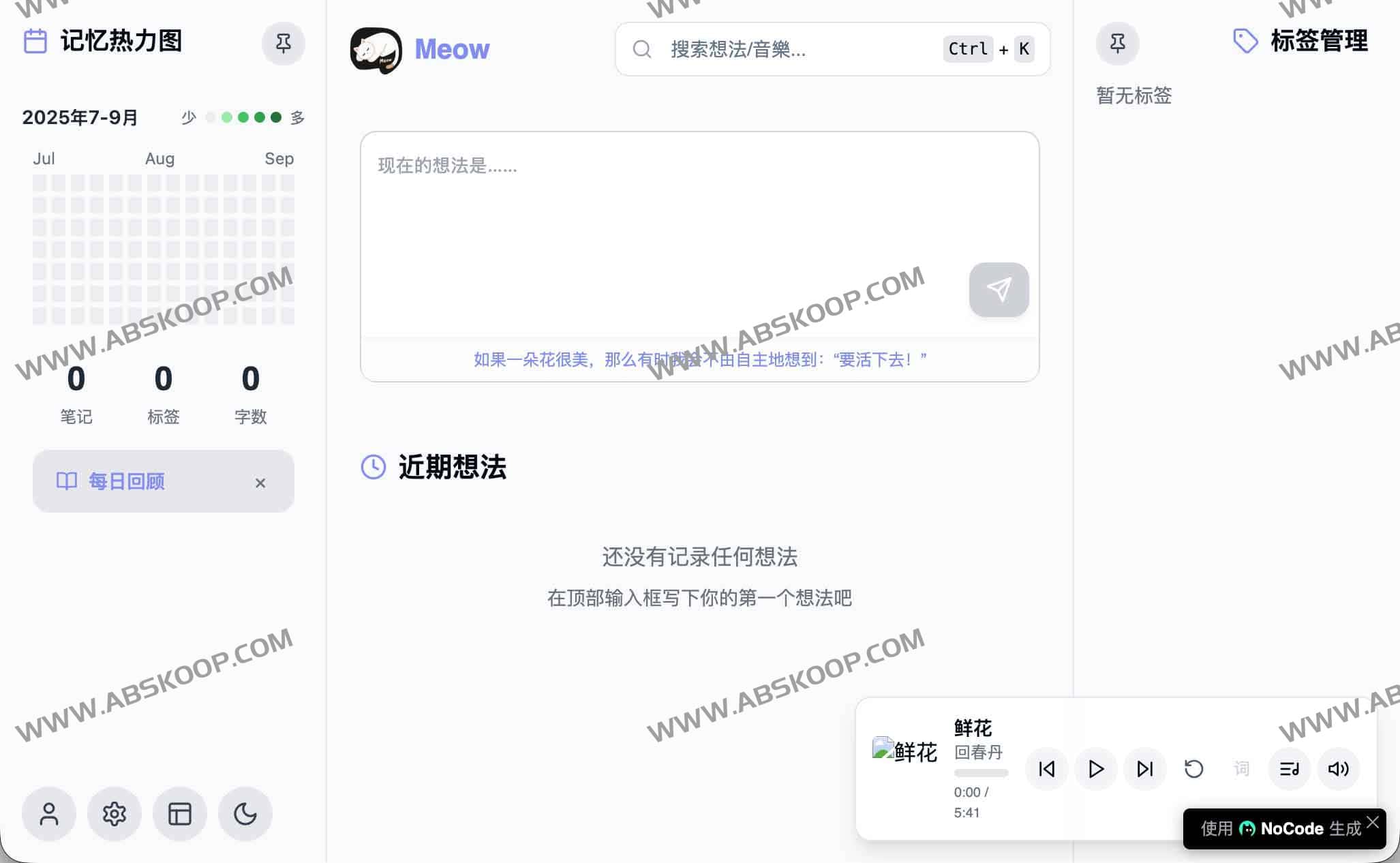The height and width of the screenshot is (863, 1400).
Task: Toggle dark mode with the moon icon
Action: pos(245,814)
